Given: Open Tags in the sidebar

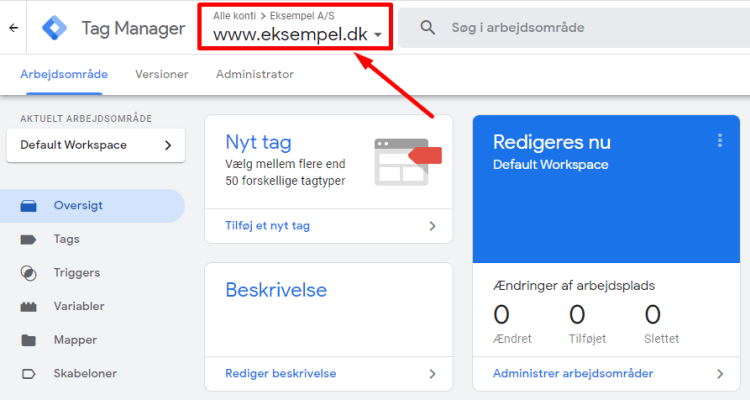Looking at the screenshot, I should point(67,239).
